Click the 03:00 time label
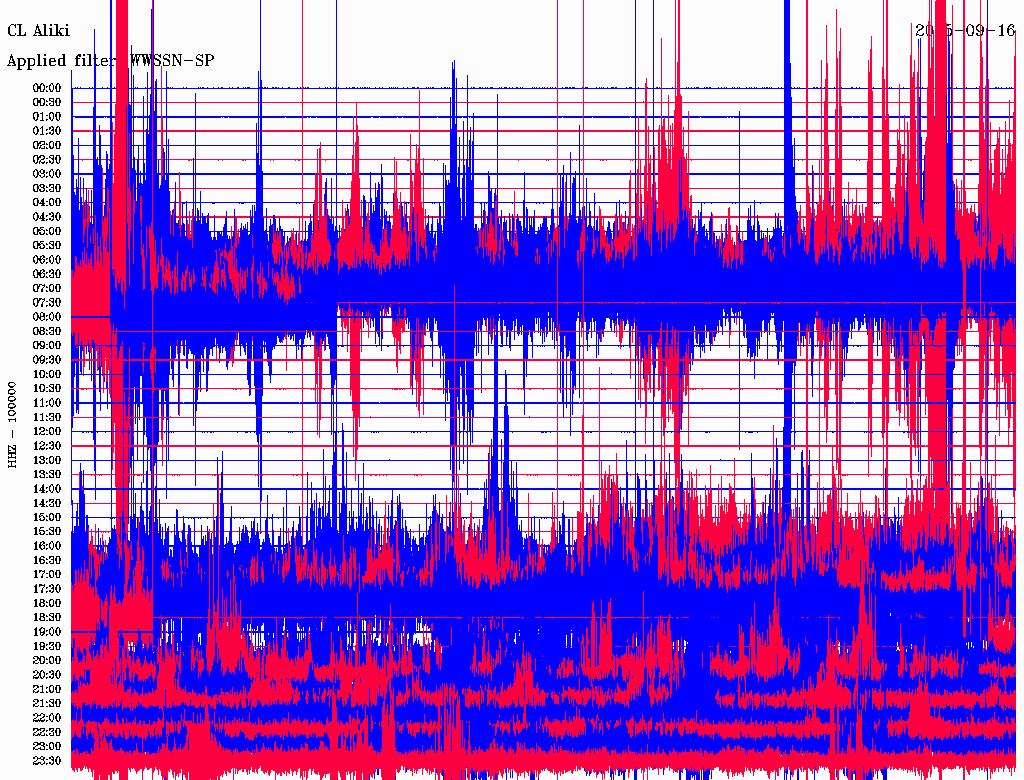The width and height of the screenshot is (1024, 780). [47, 174]
